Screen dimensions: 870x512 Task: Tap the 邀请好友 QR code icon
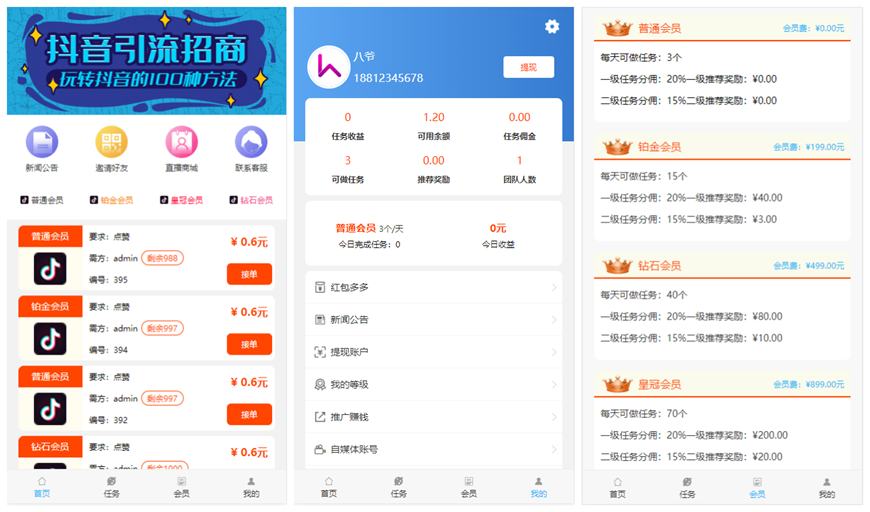coord(111,143)
